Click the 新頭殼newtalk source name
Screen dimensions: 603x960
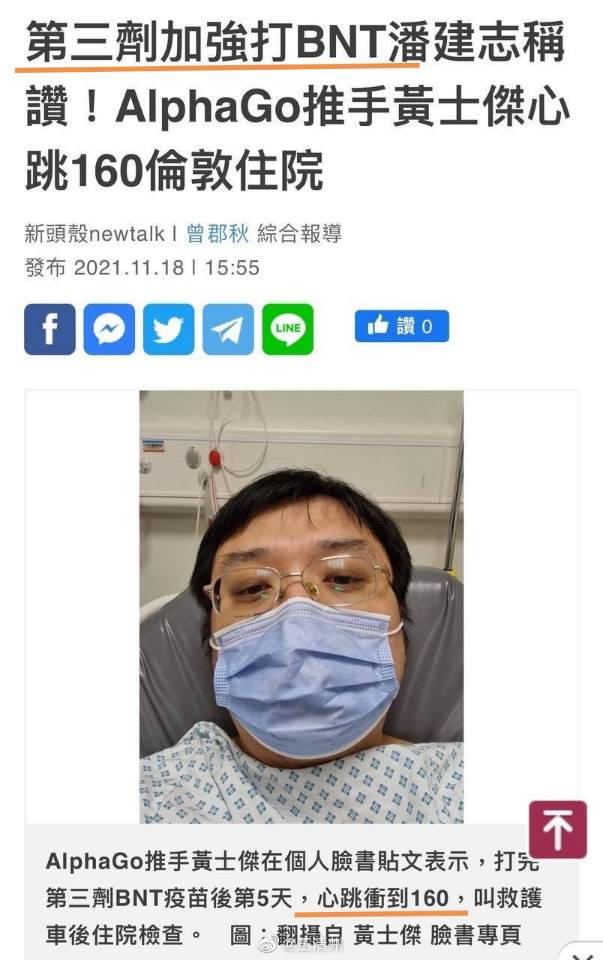(x=95, y=233)
